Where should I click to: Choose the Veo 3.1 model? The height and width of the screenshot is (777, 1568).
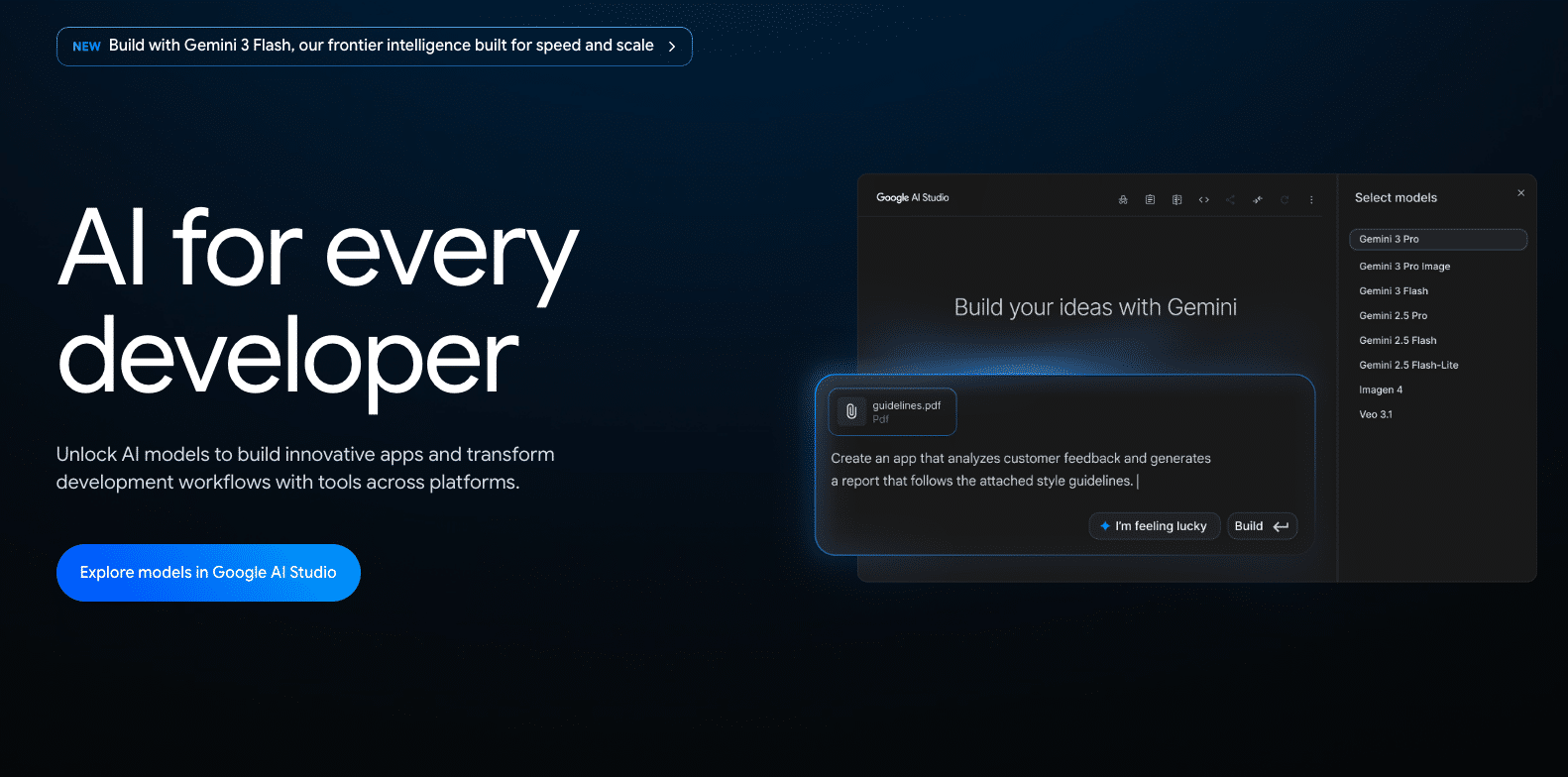pyautogui.click(x=1376, y=415)
